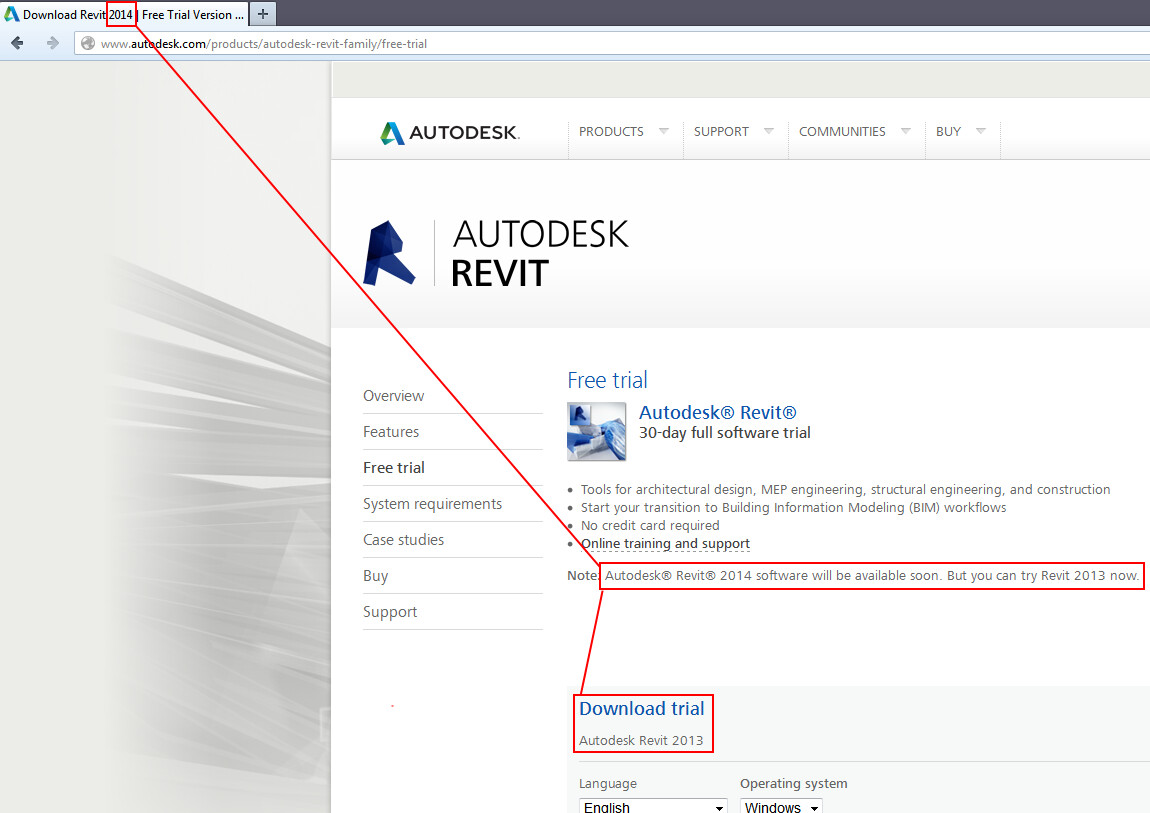Open the Language dropdown set to English

pyautogui.click(x=653, y=806)
